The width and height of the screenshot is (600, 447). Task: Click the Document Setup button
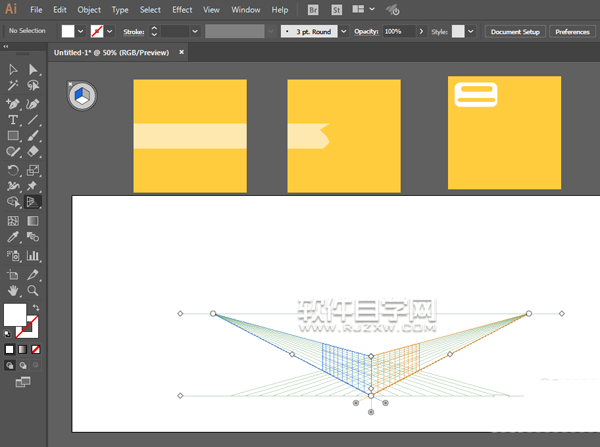[x=515, y=32]
